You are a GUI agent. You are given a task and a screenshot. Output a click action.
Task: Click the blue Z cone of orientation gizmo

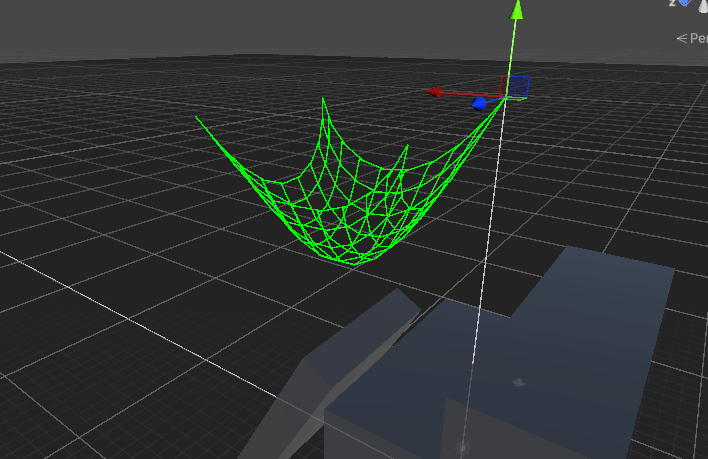point(685,3)
